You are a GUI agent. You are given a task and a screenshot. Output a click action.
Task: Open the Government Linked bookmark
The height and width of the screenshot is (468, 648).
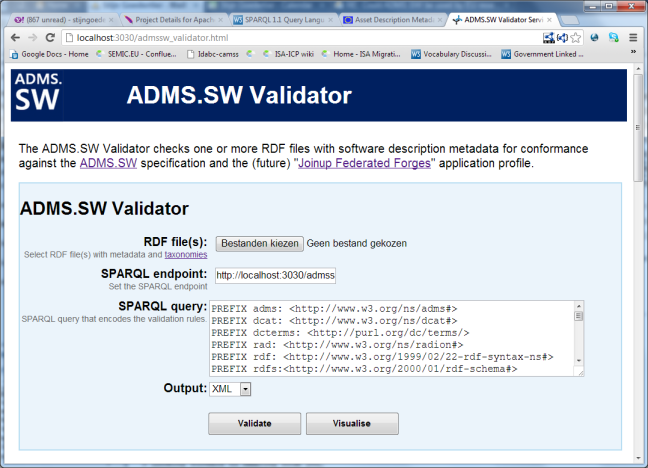pyautogui.click(x=543, y=54)
